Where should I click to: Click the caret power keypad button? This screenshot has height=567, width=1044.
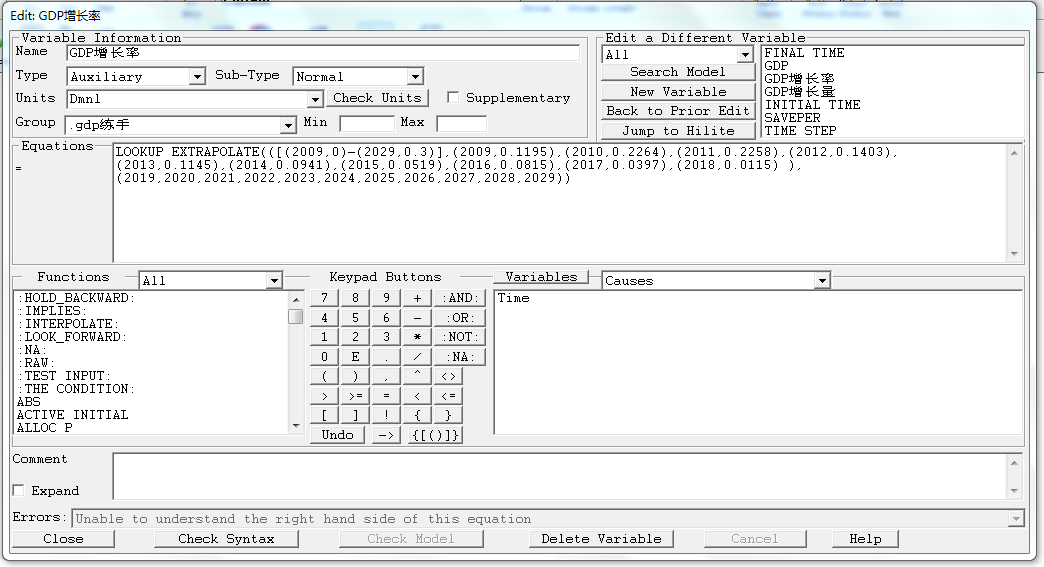click(417, 377)
